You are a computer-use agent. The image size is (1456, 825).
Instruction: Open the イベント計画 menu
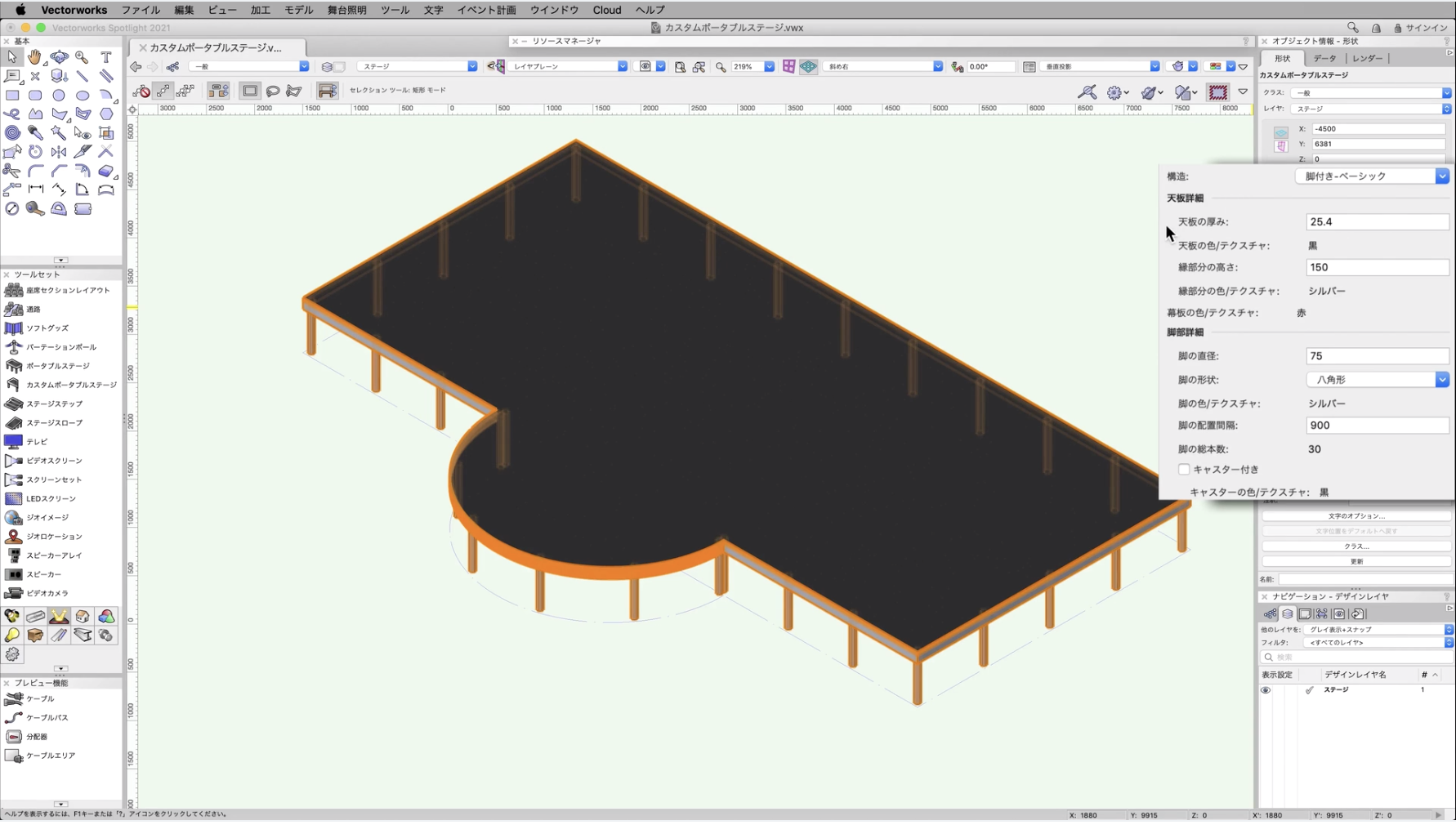486,10
